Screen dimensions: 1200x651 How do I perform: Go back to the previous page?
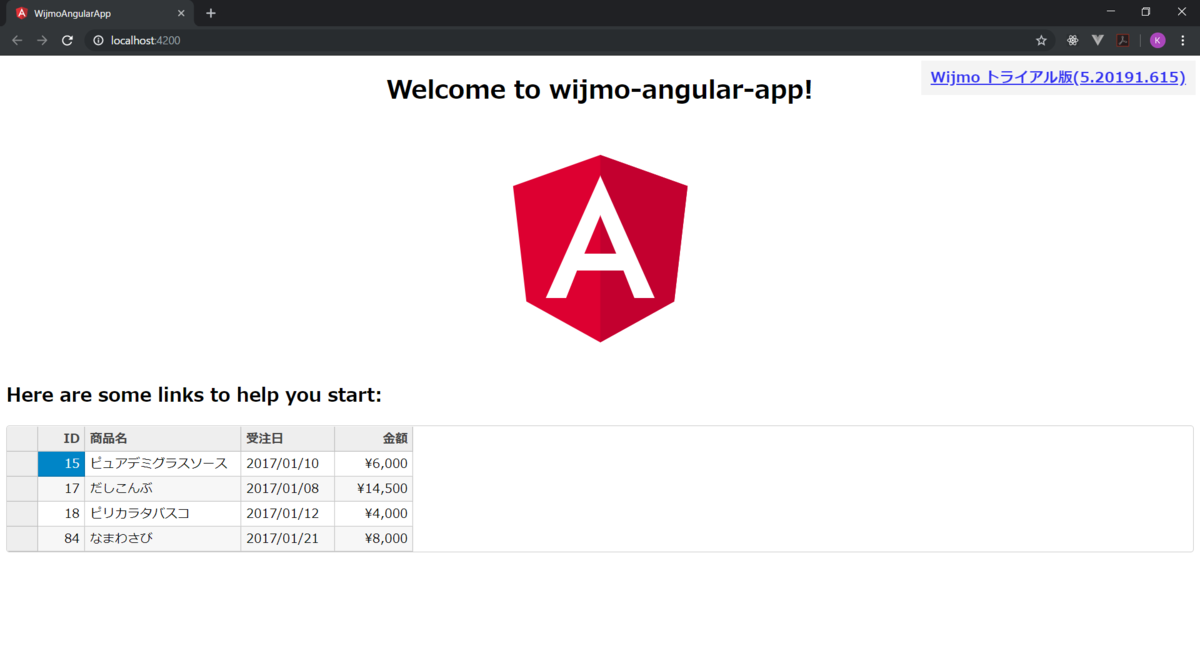[17, 40]
